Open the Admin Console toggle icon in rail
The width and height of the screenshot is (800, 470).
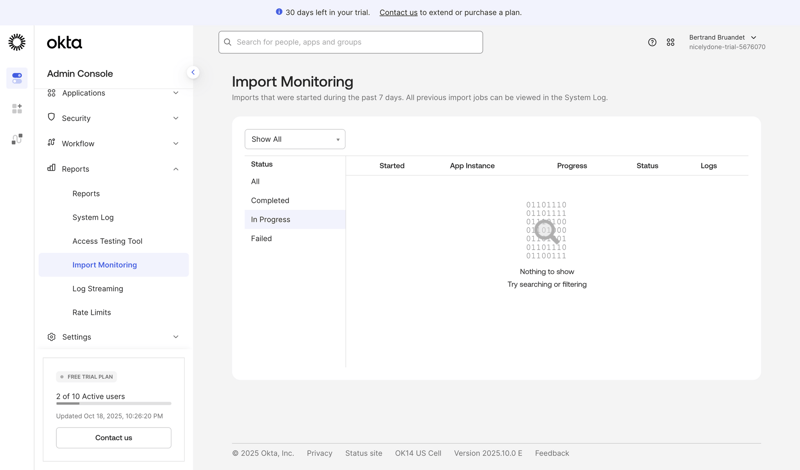pos(17,78)
